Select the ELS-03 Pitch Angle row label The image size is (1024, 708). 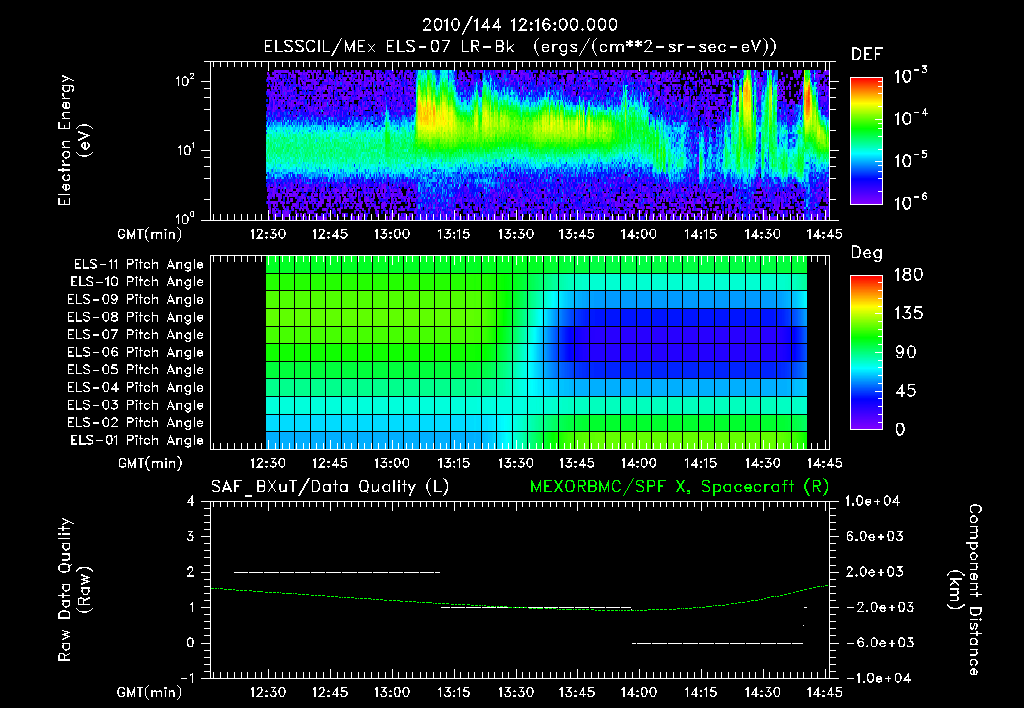tap(135, 405)
